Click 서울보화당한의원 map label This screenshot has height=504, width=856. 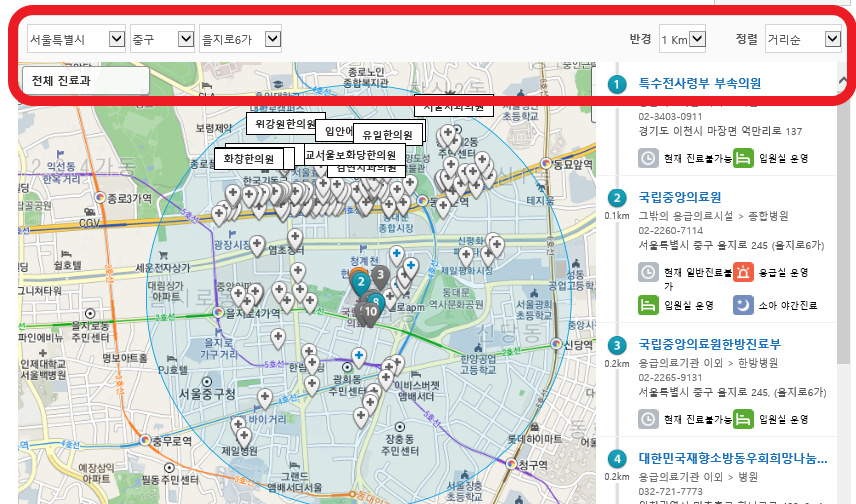354,155
